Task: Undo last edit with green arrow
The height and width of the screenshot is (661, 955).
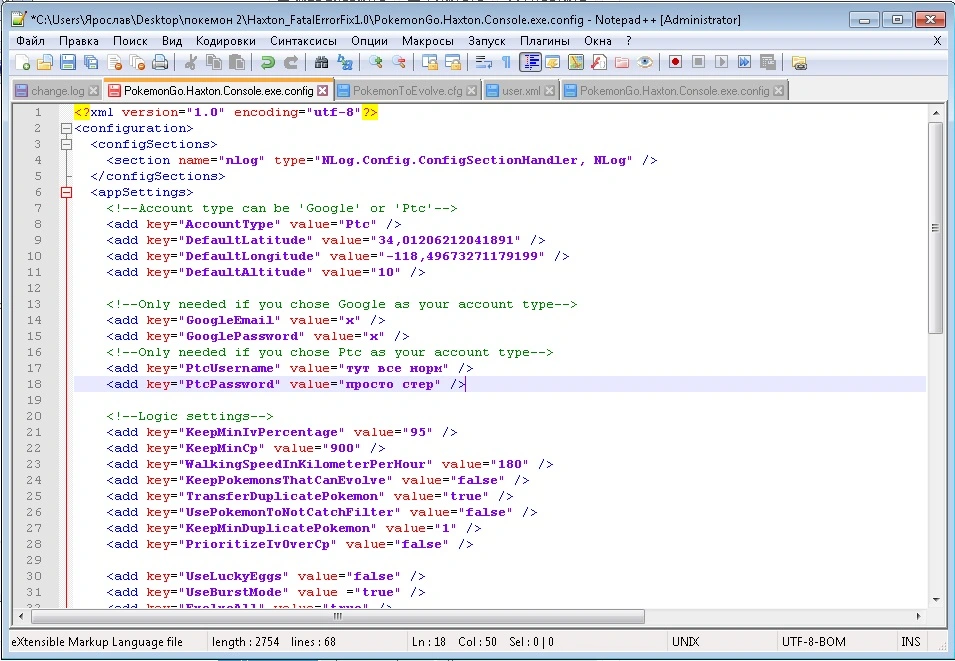Action: tap(267, 62)
